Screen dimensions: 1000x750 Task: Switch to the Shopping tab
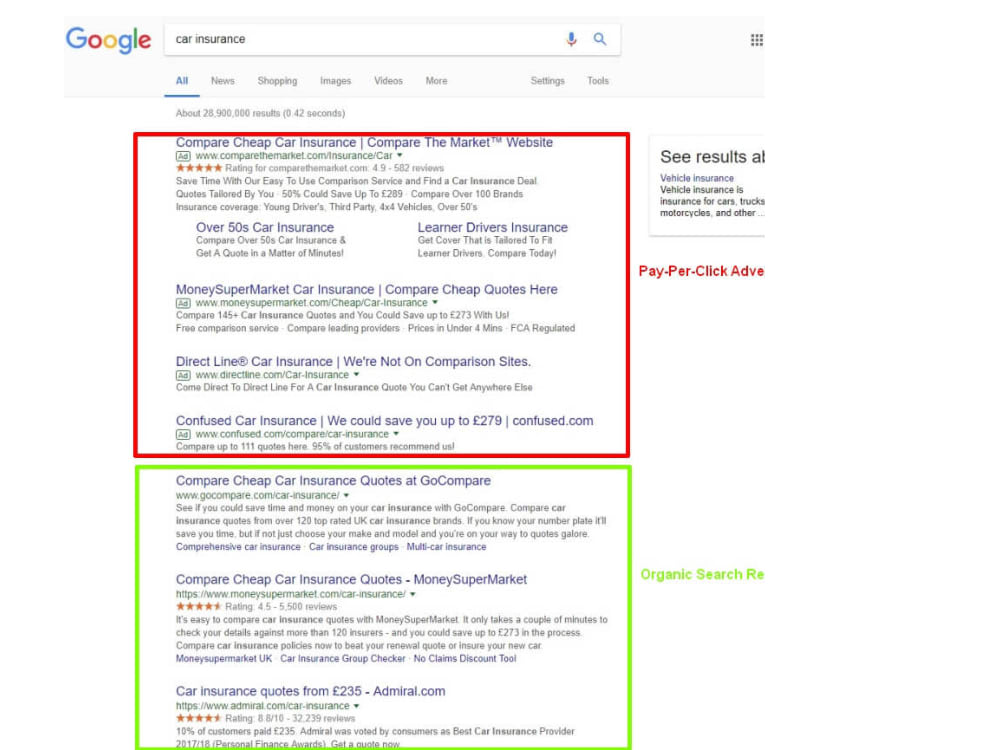(277, 81)
